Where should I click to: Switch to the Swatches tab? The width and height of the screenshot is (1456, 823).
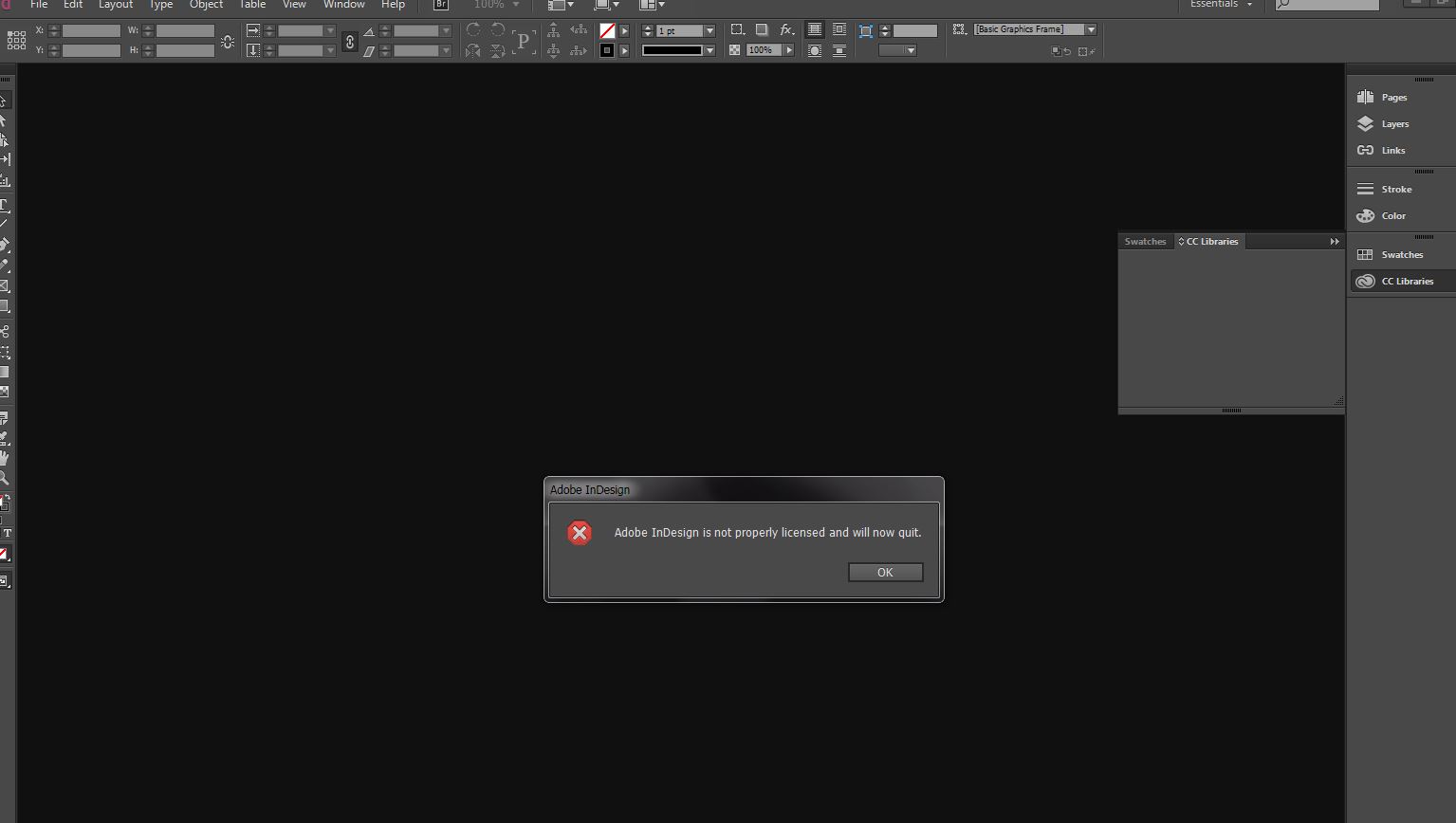point(1145,241)
